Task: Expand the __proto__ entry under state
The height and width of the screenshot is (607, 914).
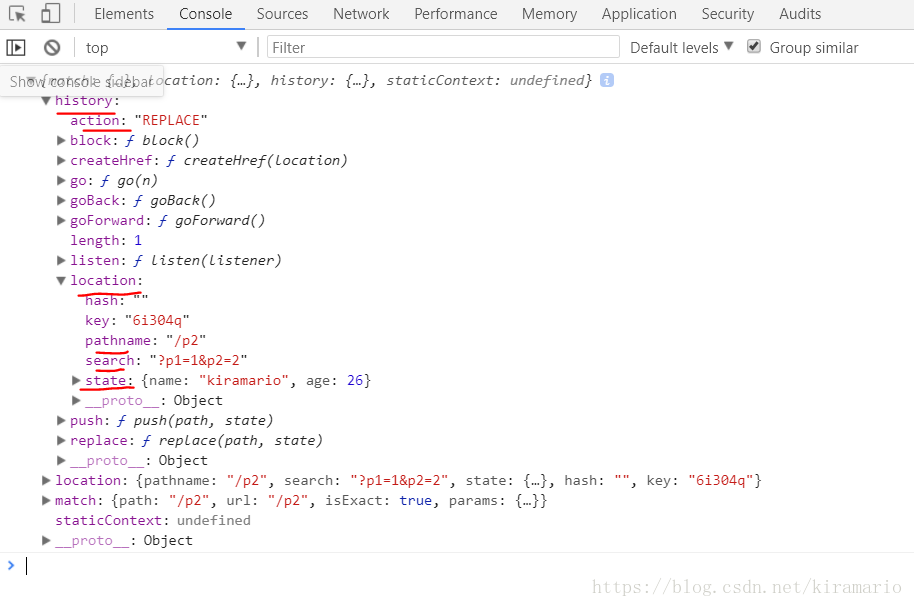Action: coord(76,401)
